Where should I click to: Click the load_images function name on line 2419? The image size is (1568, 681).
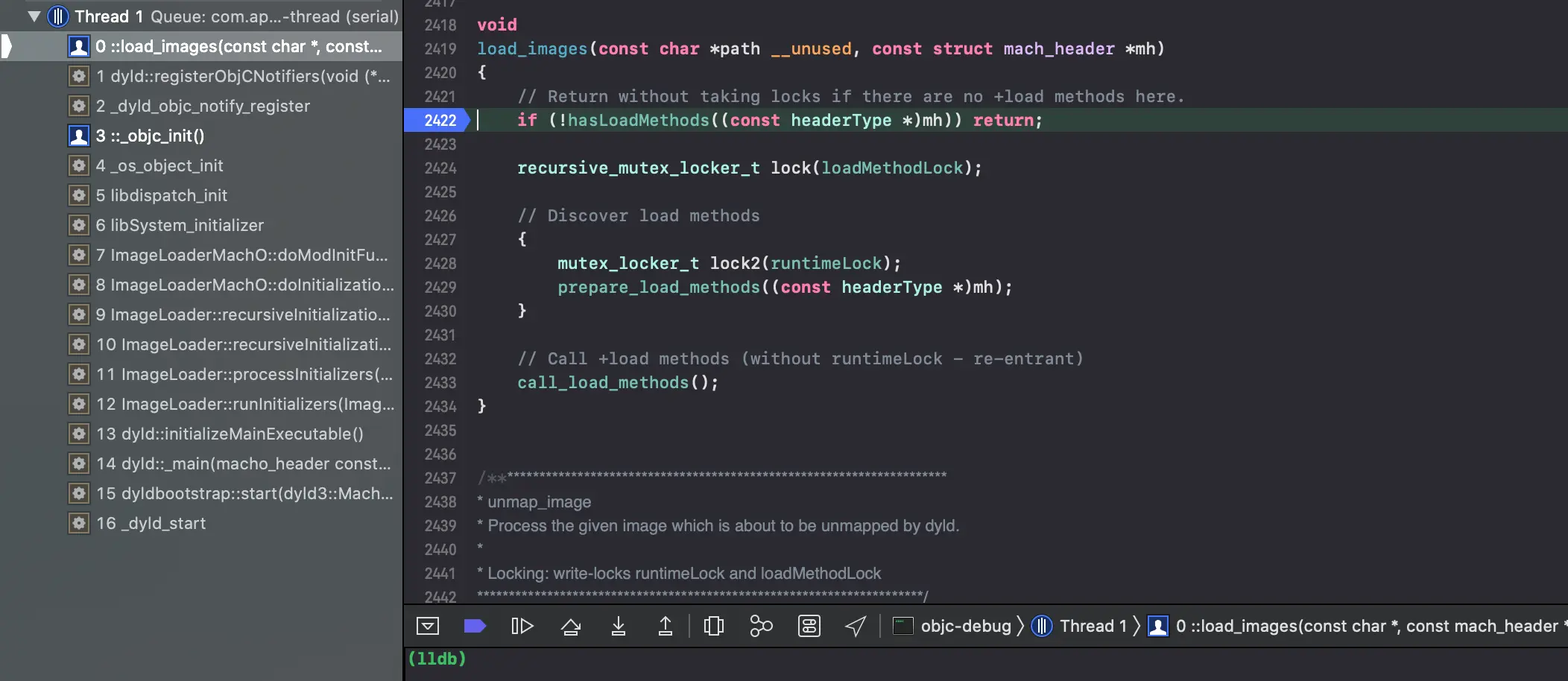[532, 48]
